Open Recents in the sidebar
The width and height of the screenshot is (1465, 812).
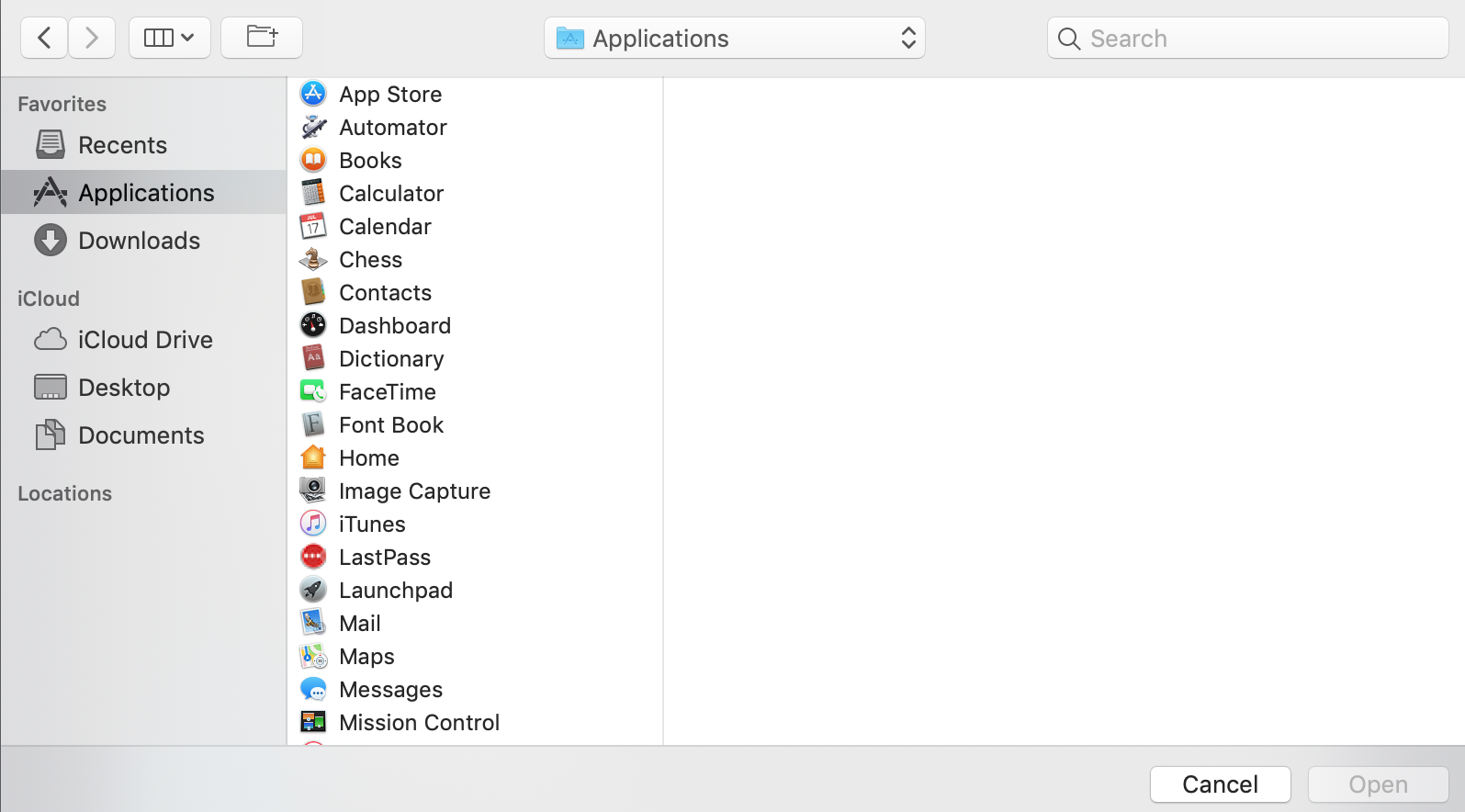click(x=144, y=145)
